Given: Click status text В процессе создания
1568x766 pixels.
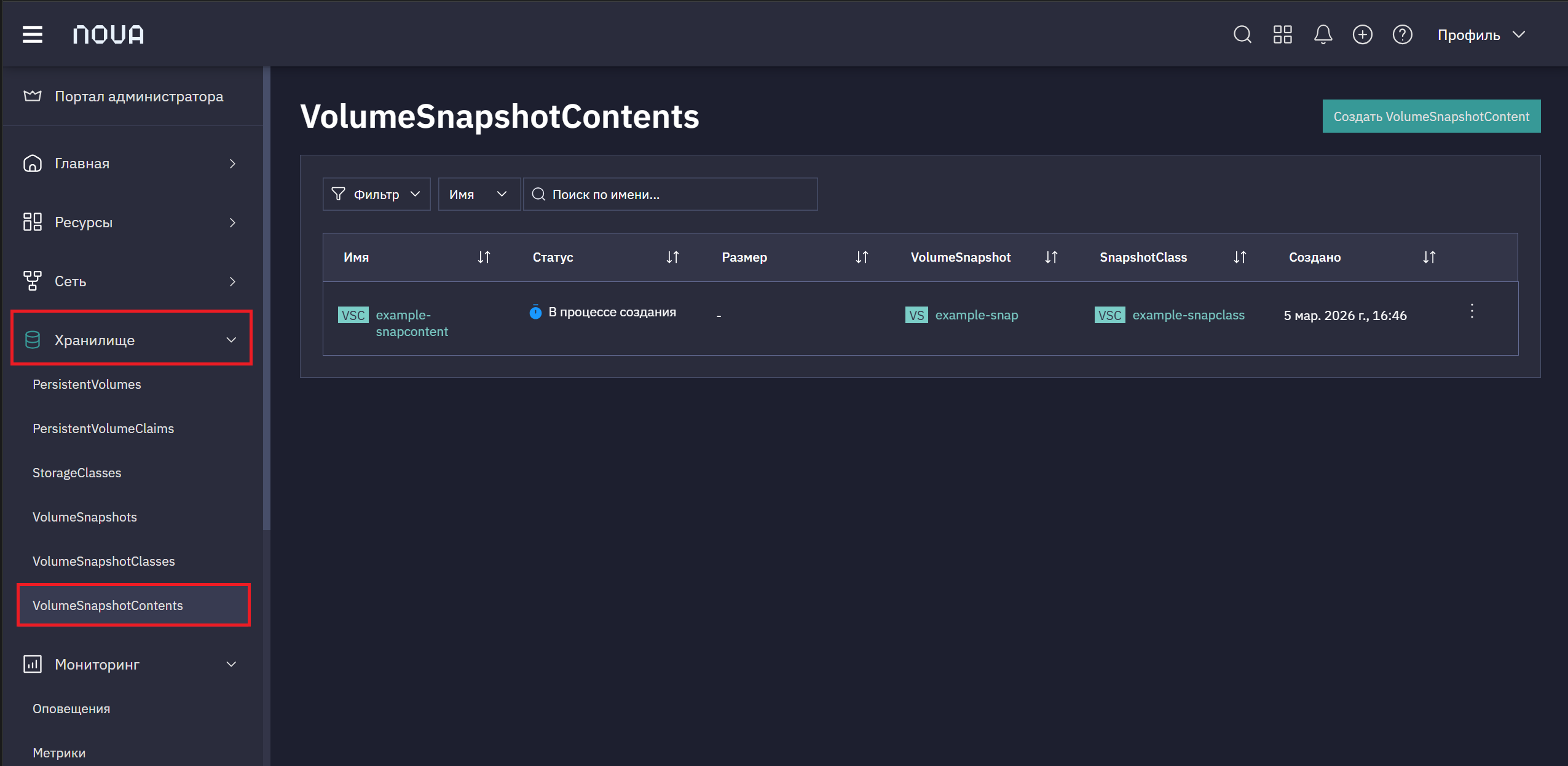Looking at the screenshot, I should click(x=612, y=312).
